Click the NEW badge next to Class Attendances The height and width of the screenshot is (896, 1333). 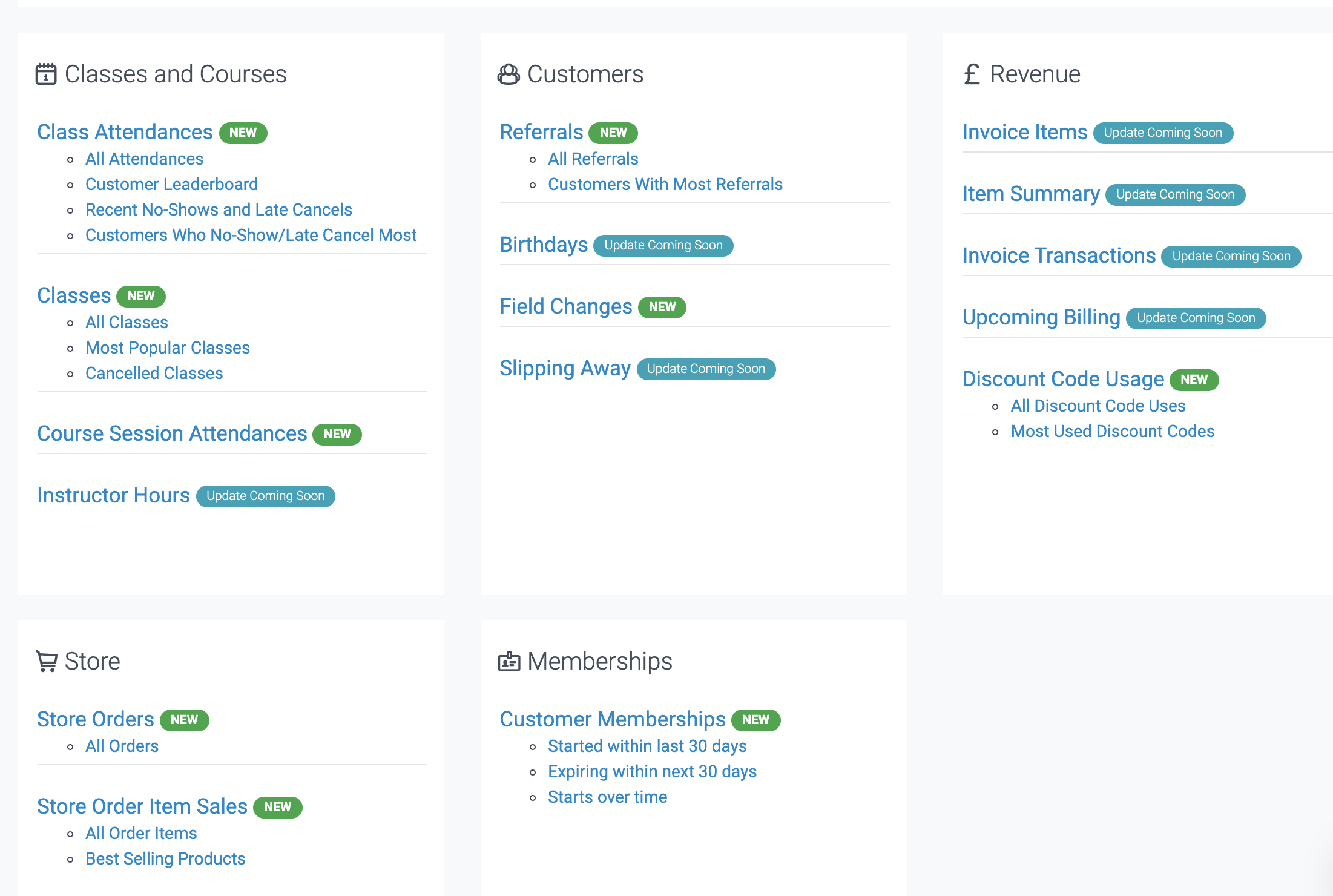point(243,133)
